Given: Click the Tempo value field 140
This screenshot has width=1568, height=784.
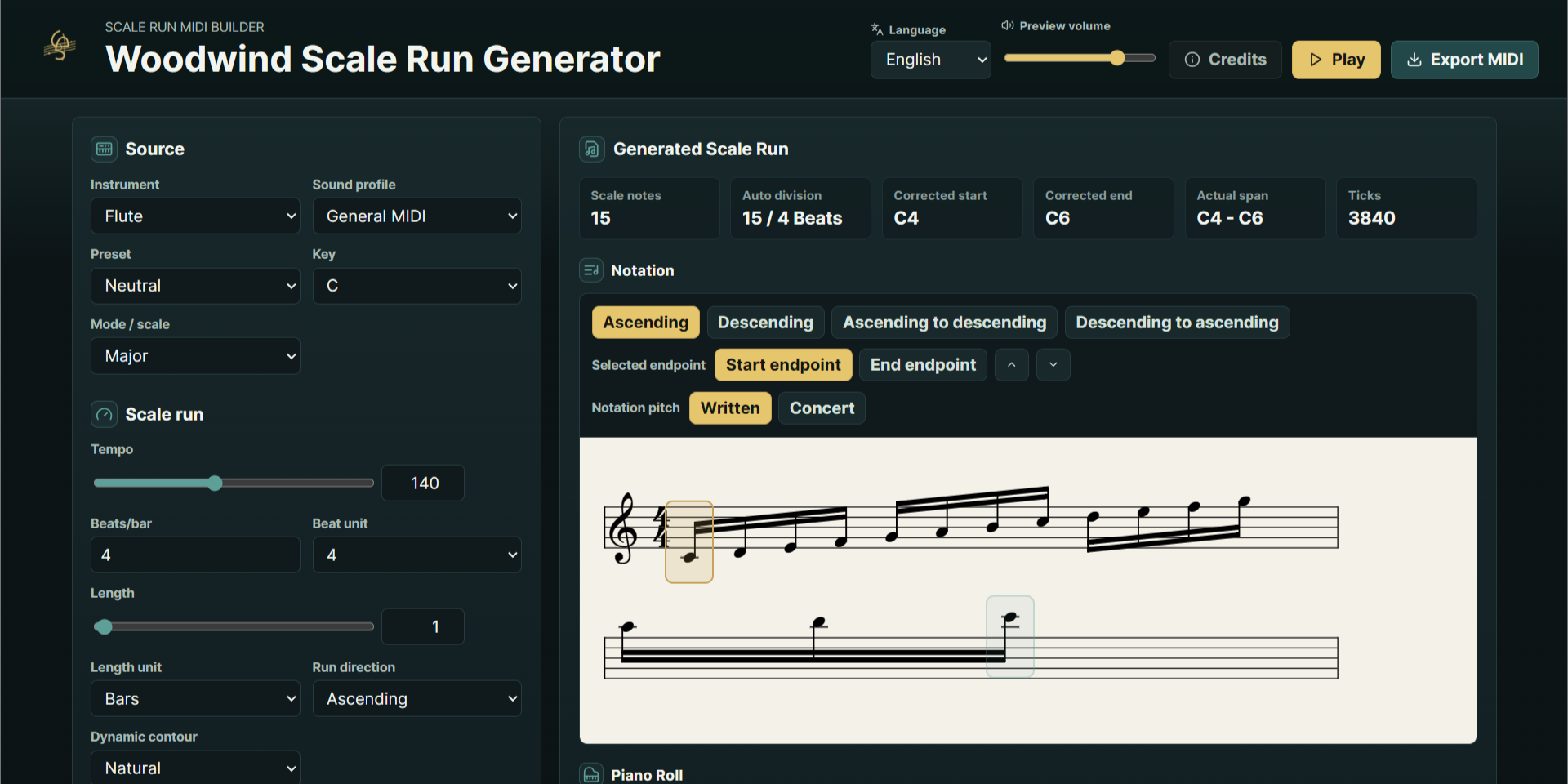Looking at the screenshot, I should [x=423, y=483].
